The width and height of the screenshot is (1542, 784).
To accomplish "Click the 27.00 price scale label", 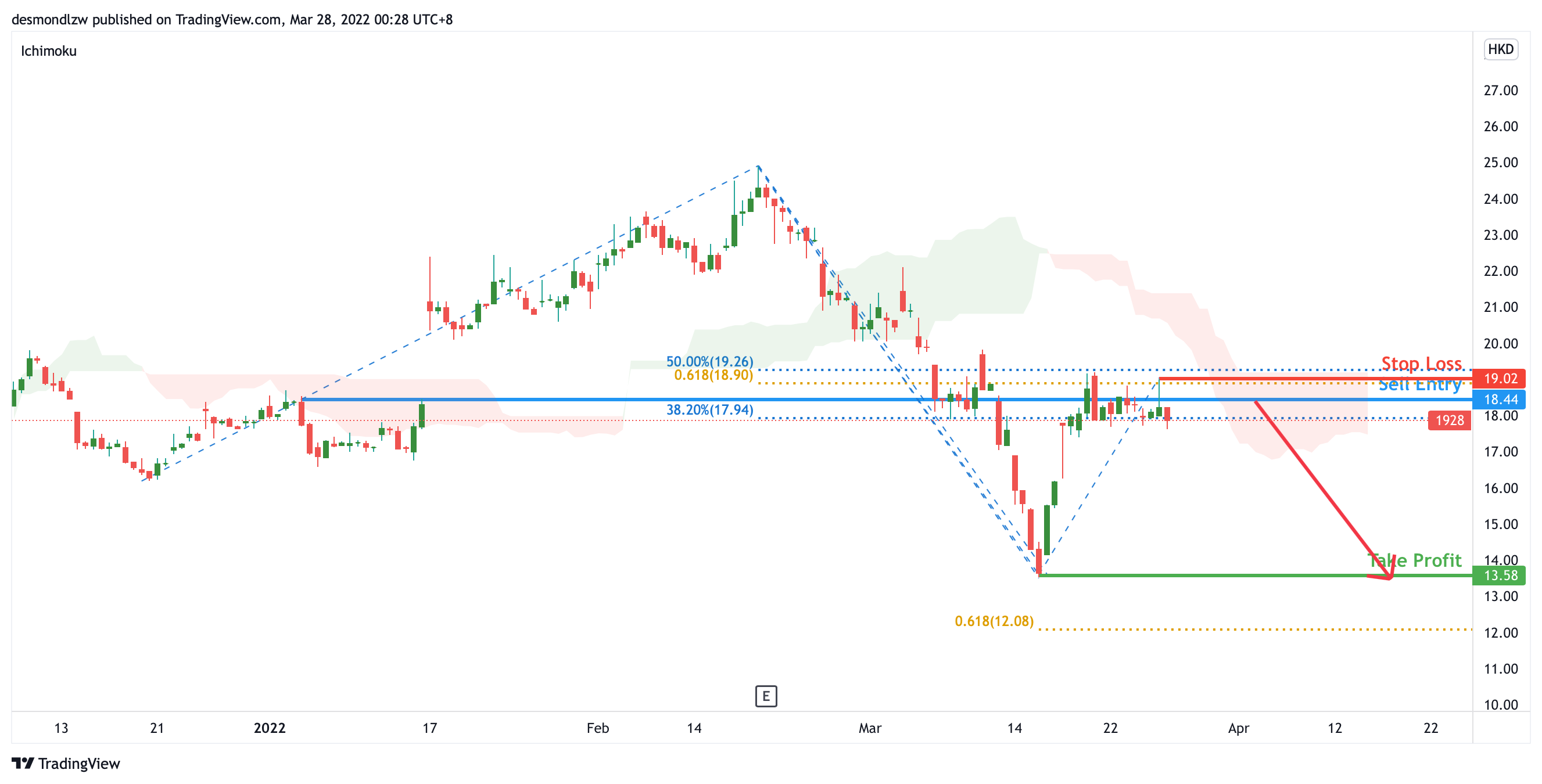I will [x=1500, y=91].
